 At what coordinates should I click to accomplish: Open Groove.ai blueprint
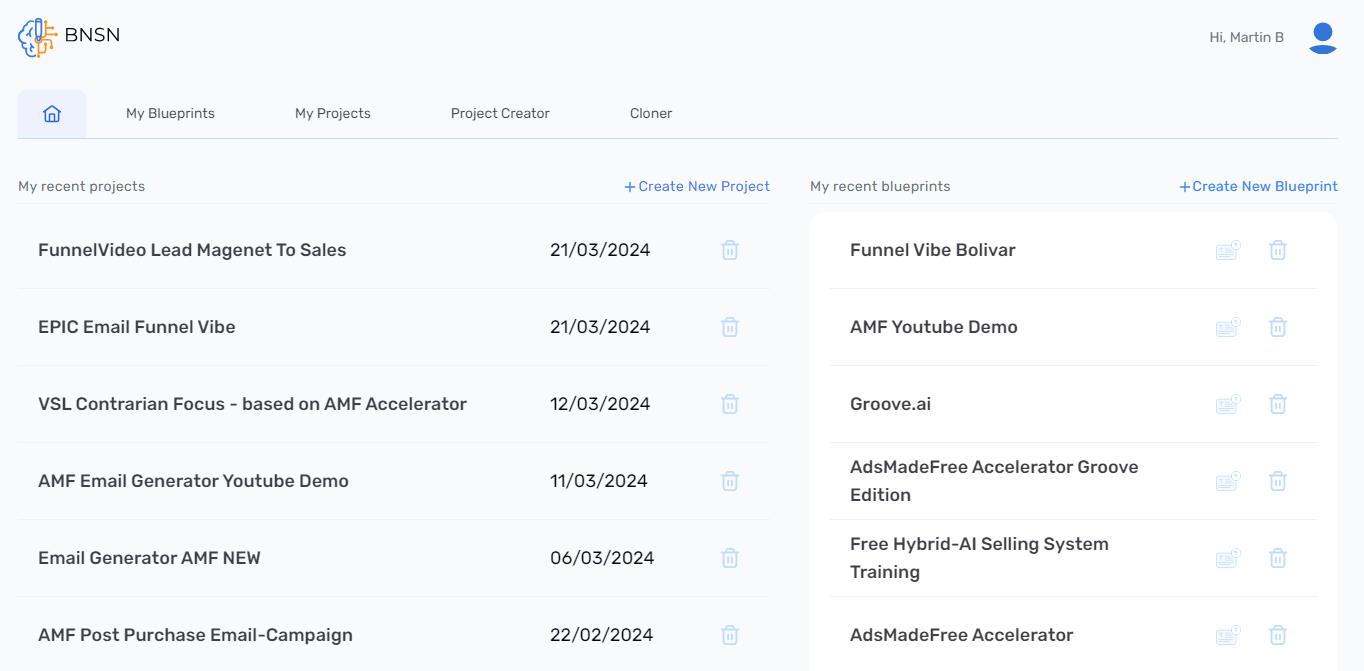pyautogui.click(x=890, y=404)
